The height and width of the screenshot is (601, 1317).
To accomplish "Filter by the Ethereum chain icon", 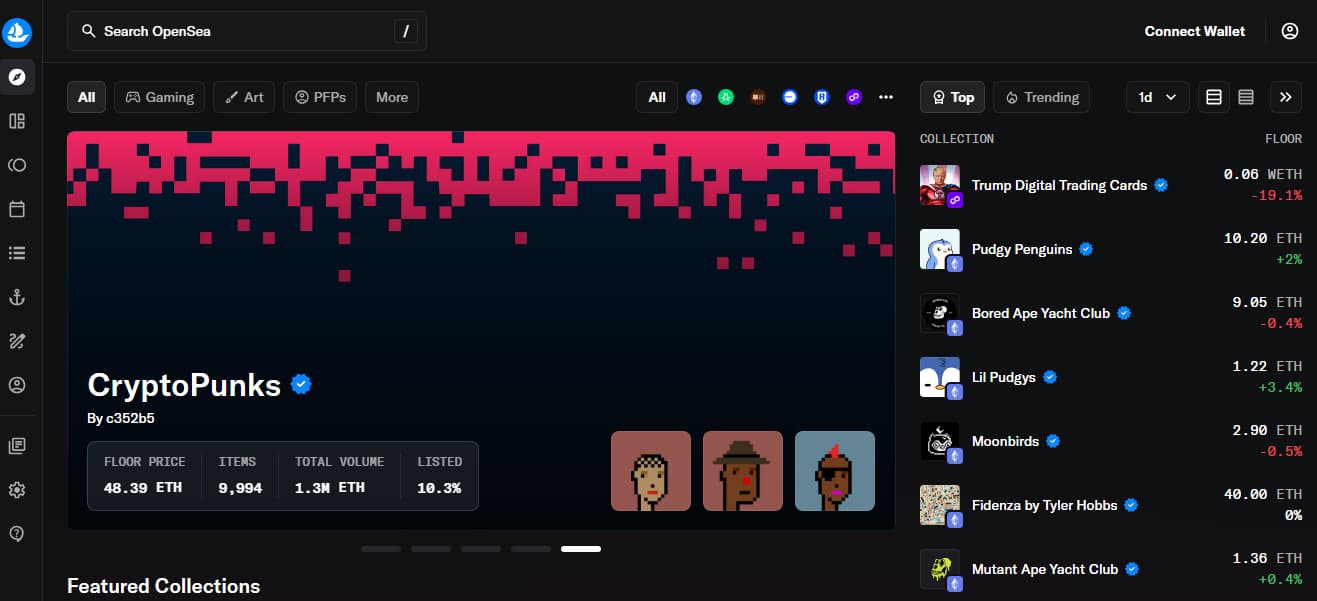I will coord(694,97).
